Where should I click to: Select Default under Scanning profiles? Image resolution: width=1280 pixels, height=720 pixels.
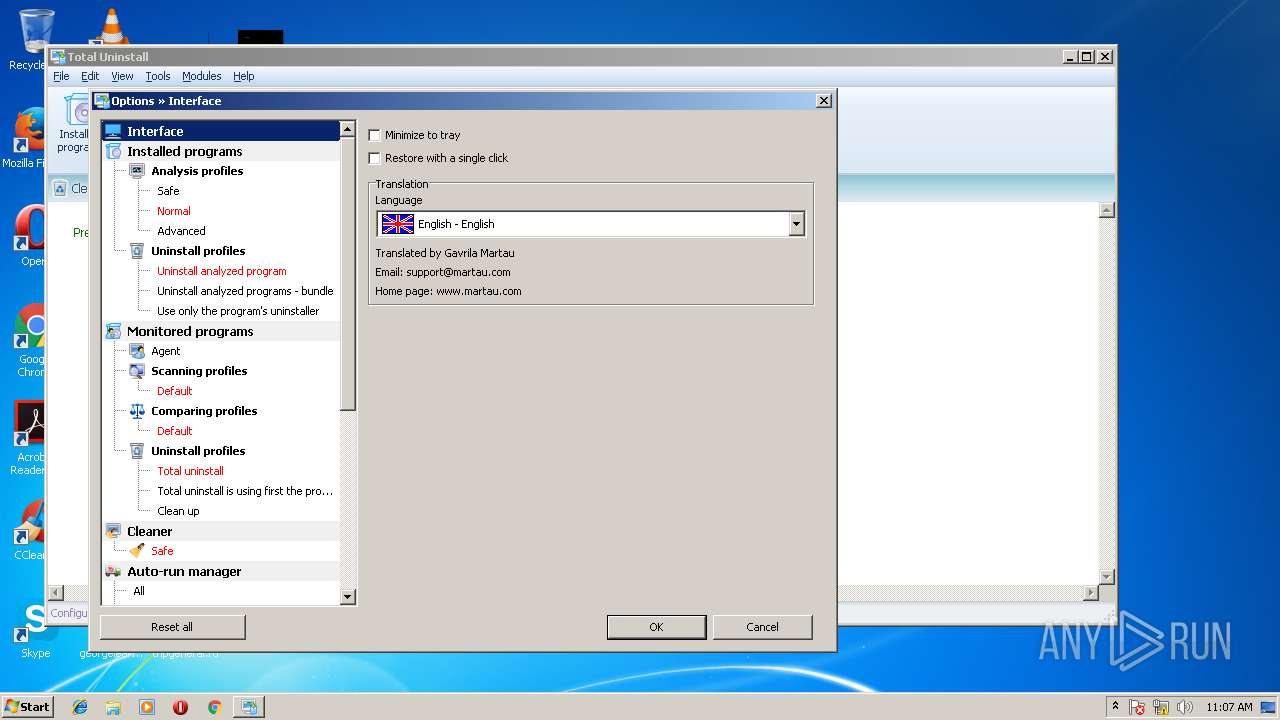[x=174, y=391]
